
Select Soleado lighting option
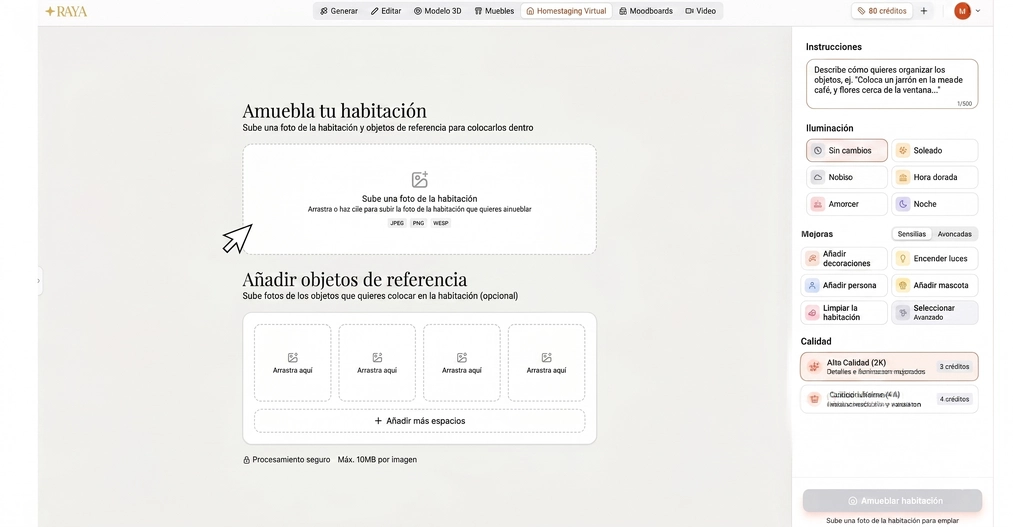935,150
